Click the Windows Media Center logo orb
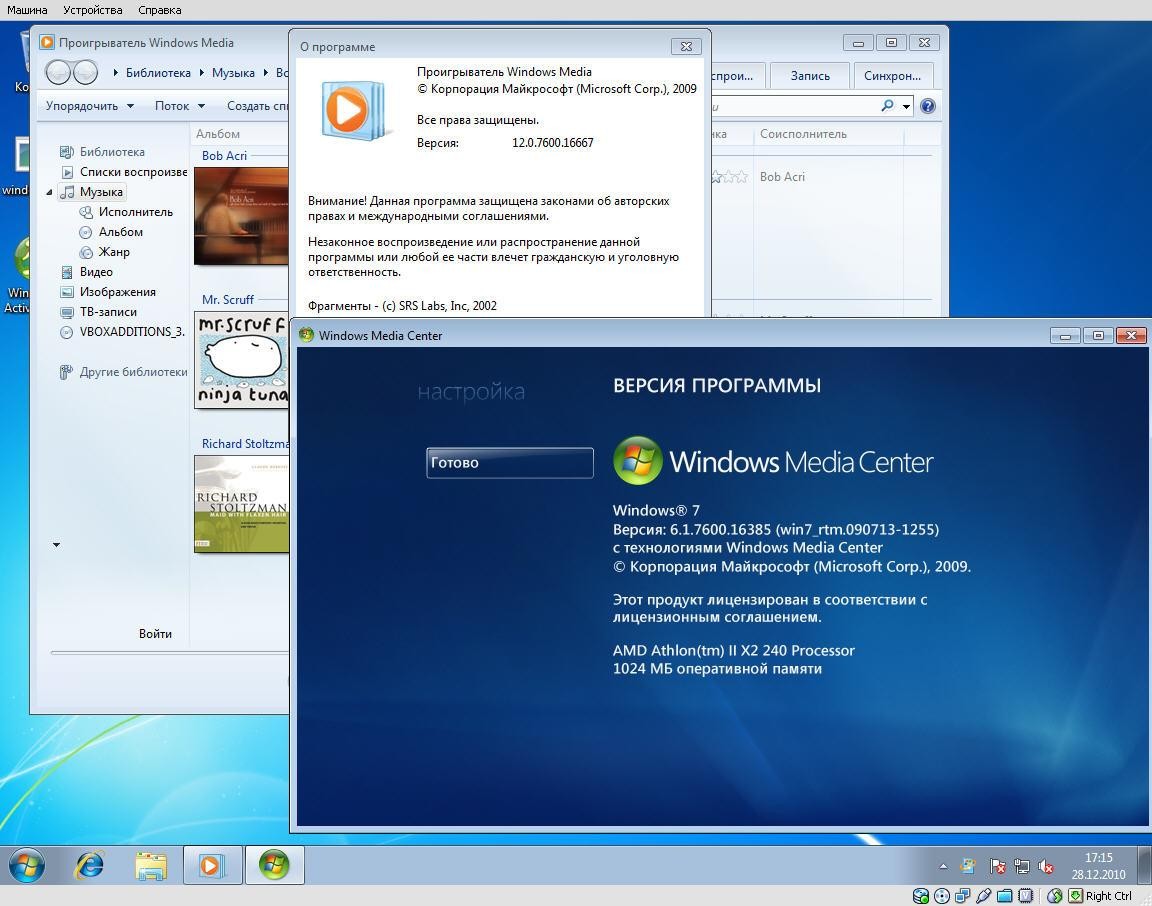 pos(637,461)
